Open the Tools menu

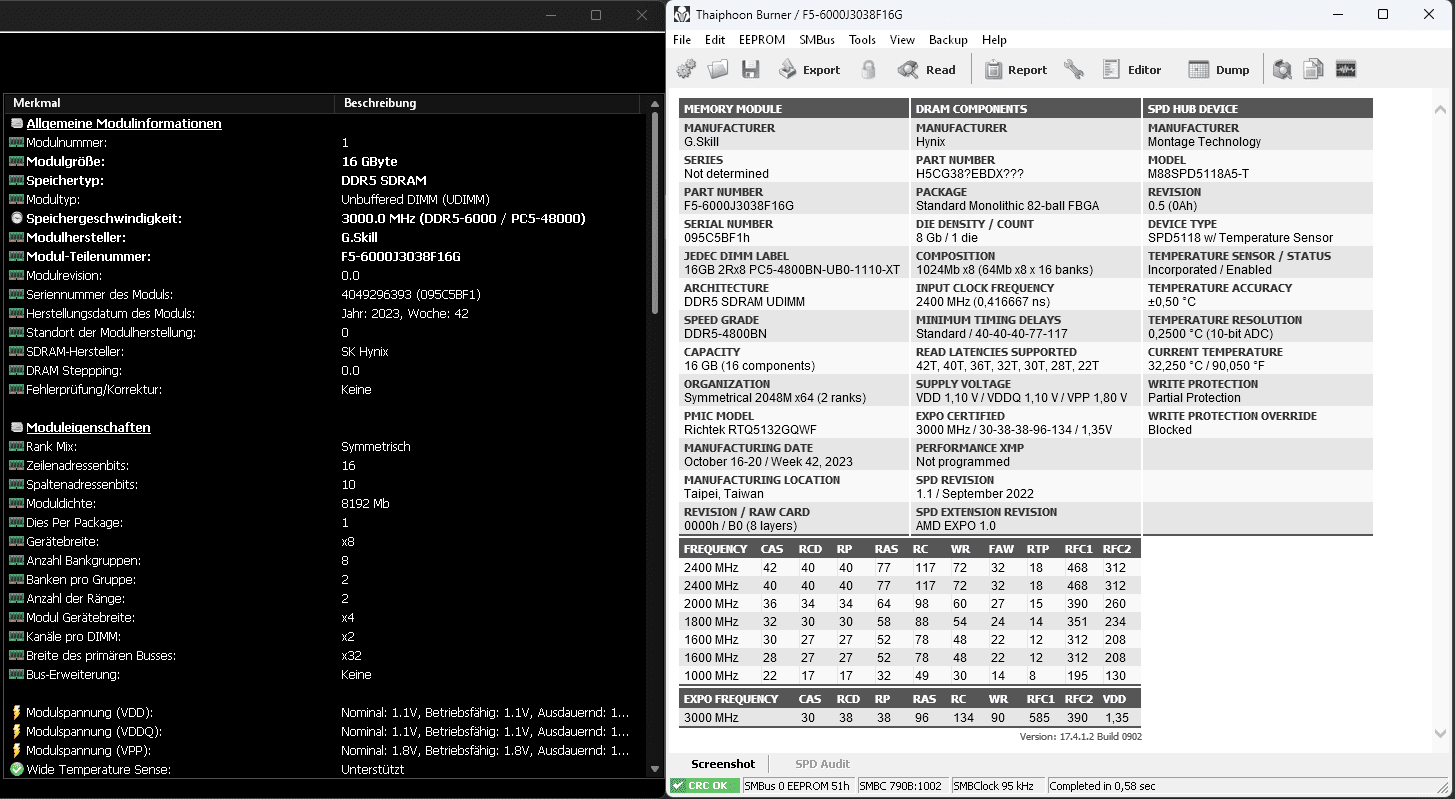click(862, 40)
